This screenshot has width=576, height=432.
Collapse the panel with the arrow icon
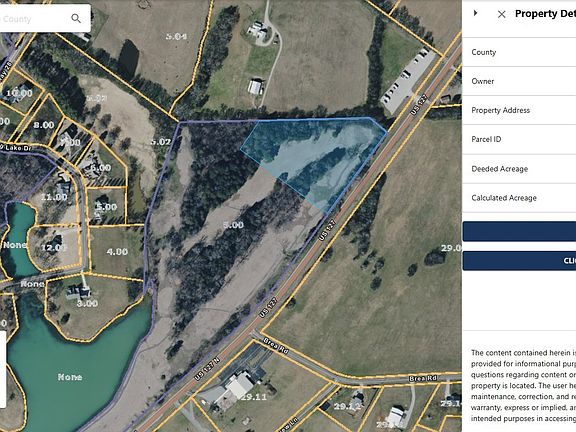click(x=475, y=13)
